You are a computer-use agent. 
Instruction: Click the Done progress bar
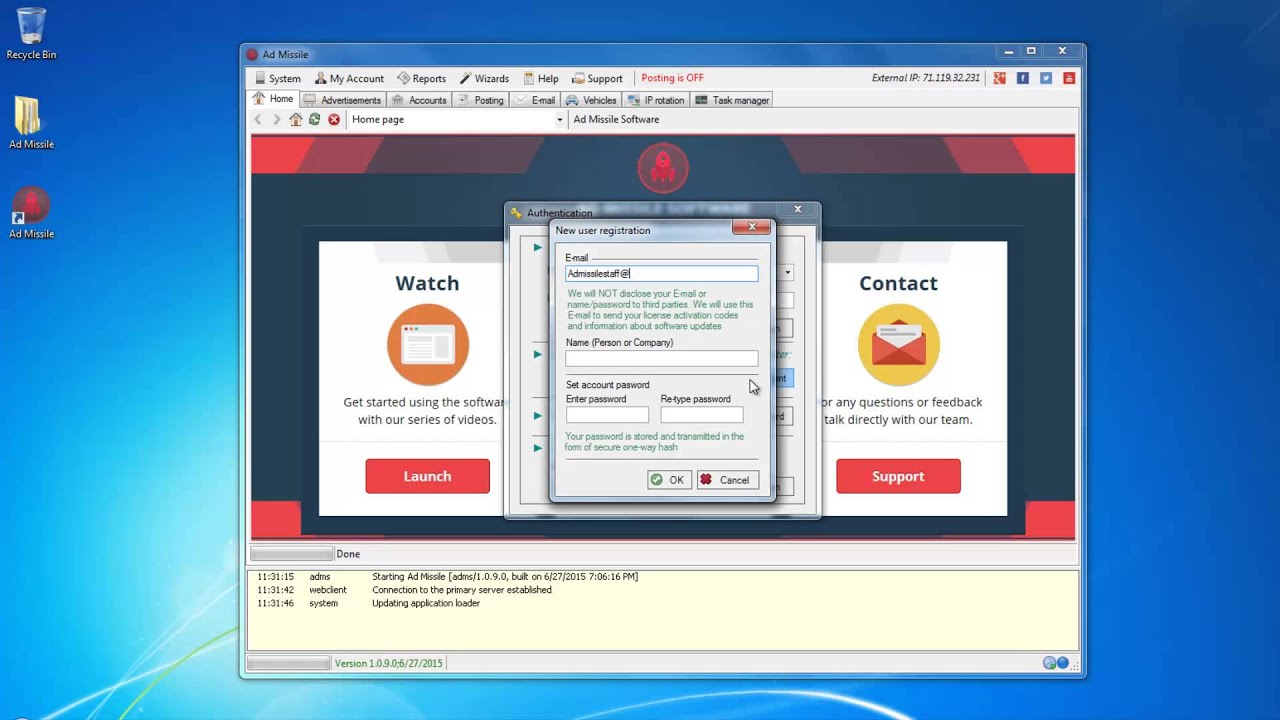(291, 554)
